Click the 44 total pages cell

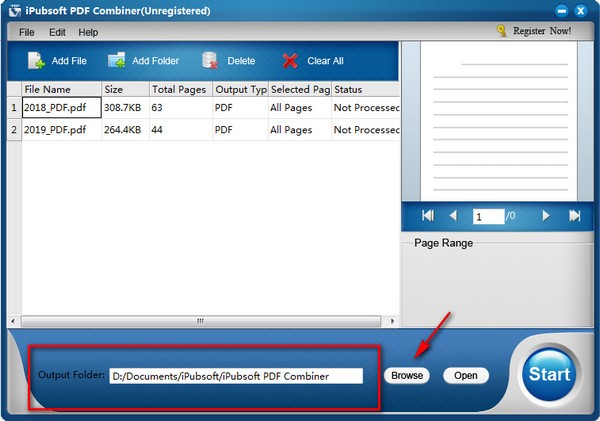point(181,130)
